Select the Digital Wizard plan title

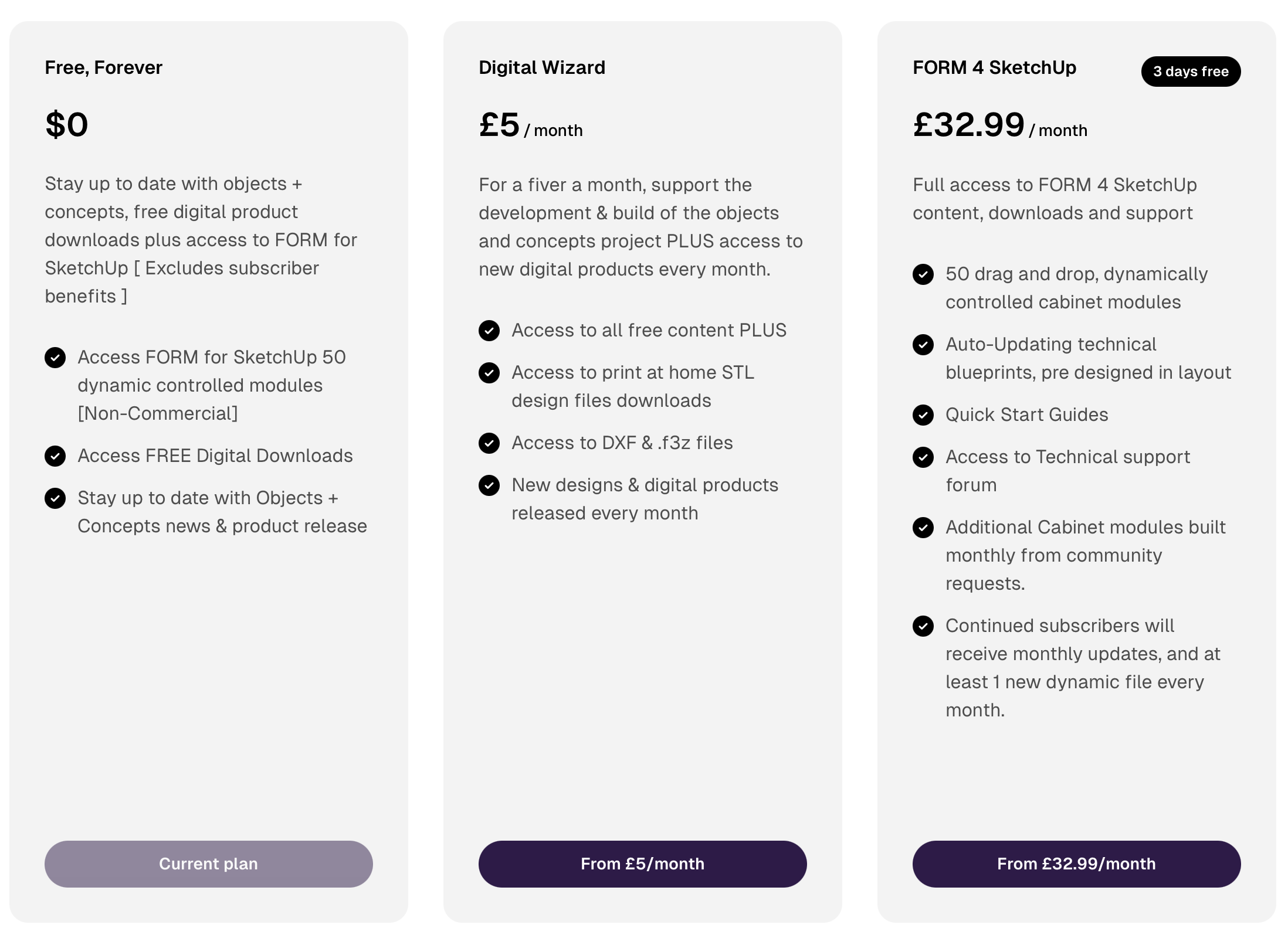(541, 67)
